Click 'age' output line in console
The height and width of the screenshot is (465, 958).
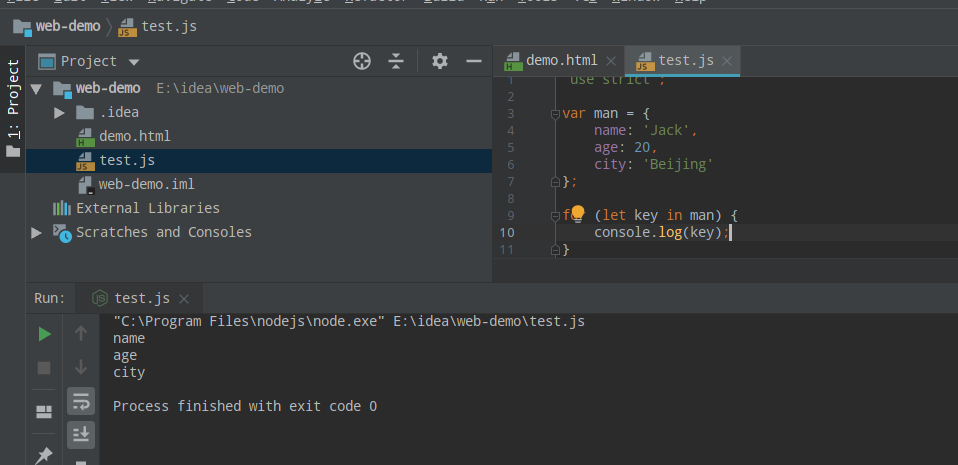(x=125, y=355)
